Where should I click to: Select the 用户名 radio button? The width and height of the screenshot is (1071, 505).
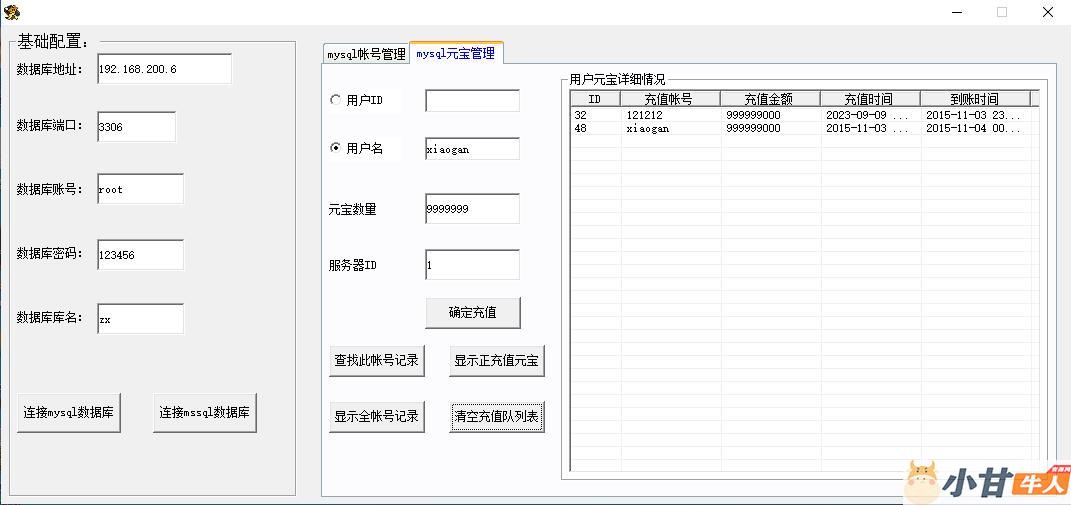pyautogui.click(x=336, y=148)
